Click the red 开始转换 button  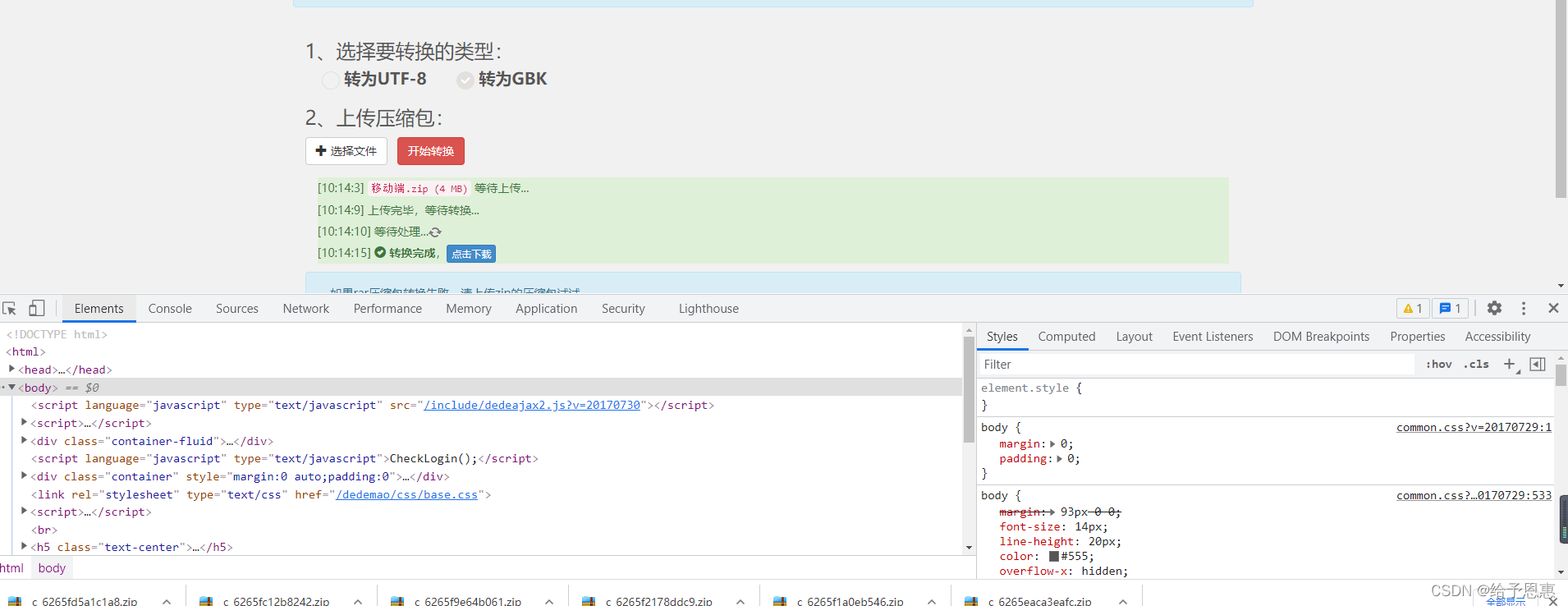(x=431, y=151)
